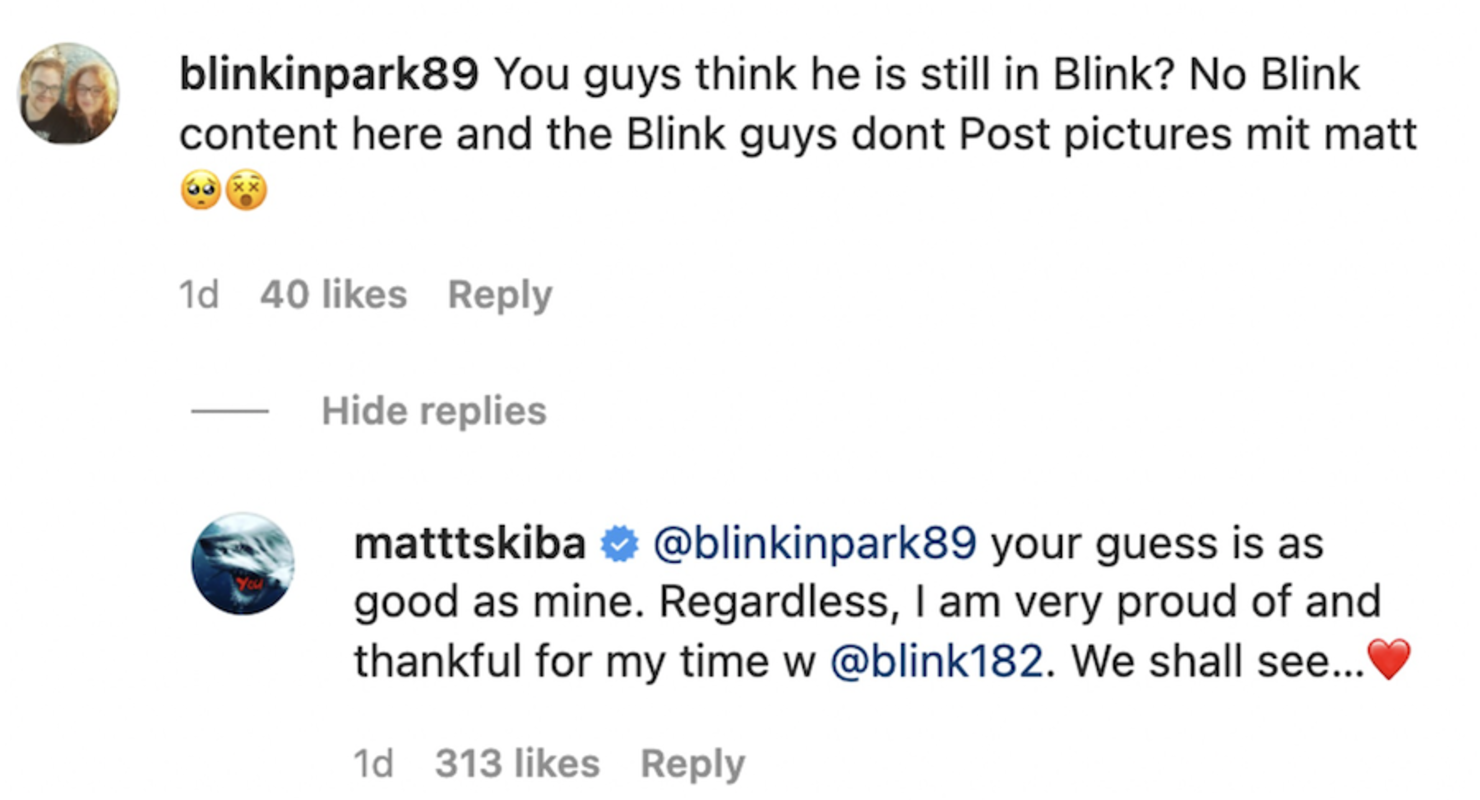Reply to matttskiba's comment
1480x800 pixels.
[693, 765]
